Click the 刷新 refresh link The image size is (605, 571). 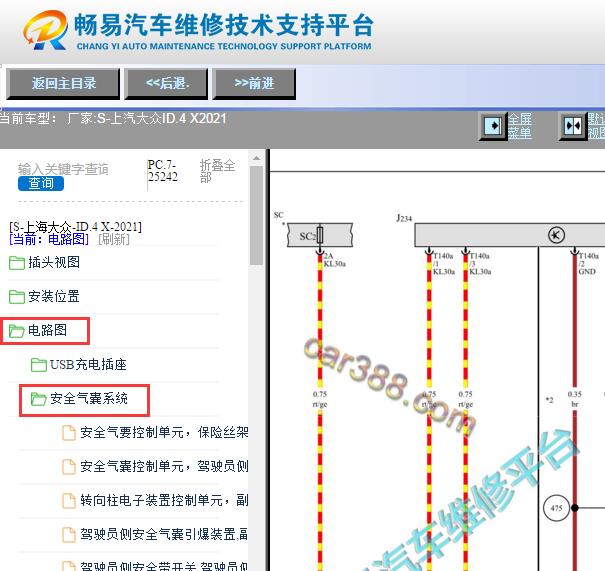pos(114,239)
